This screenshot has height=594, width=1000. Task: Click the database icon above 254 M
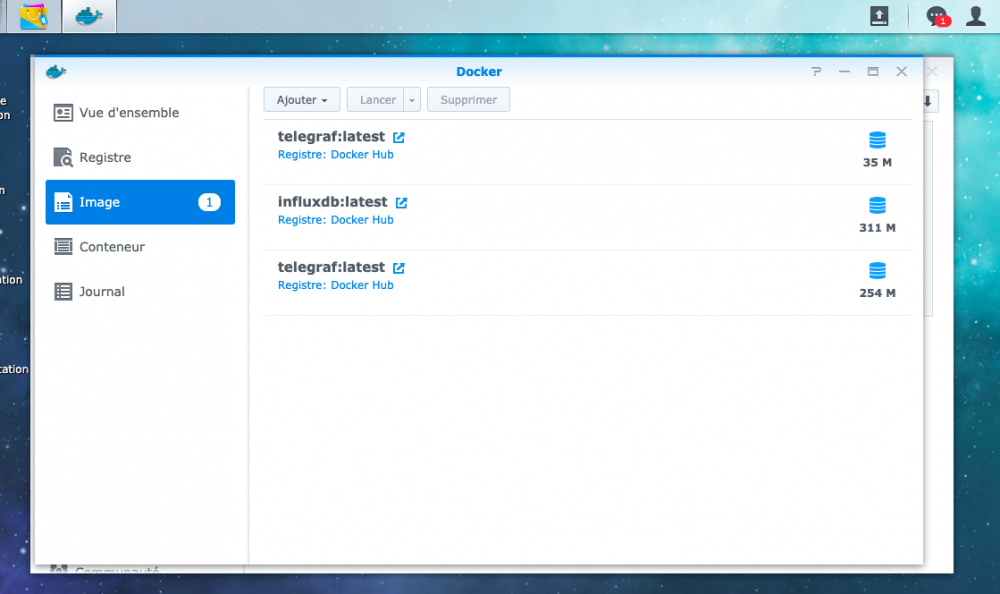[878, 271]
